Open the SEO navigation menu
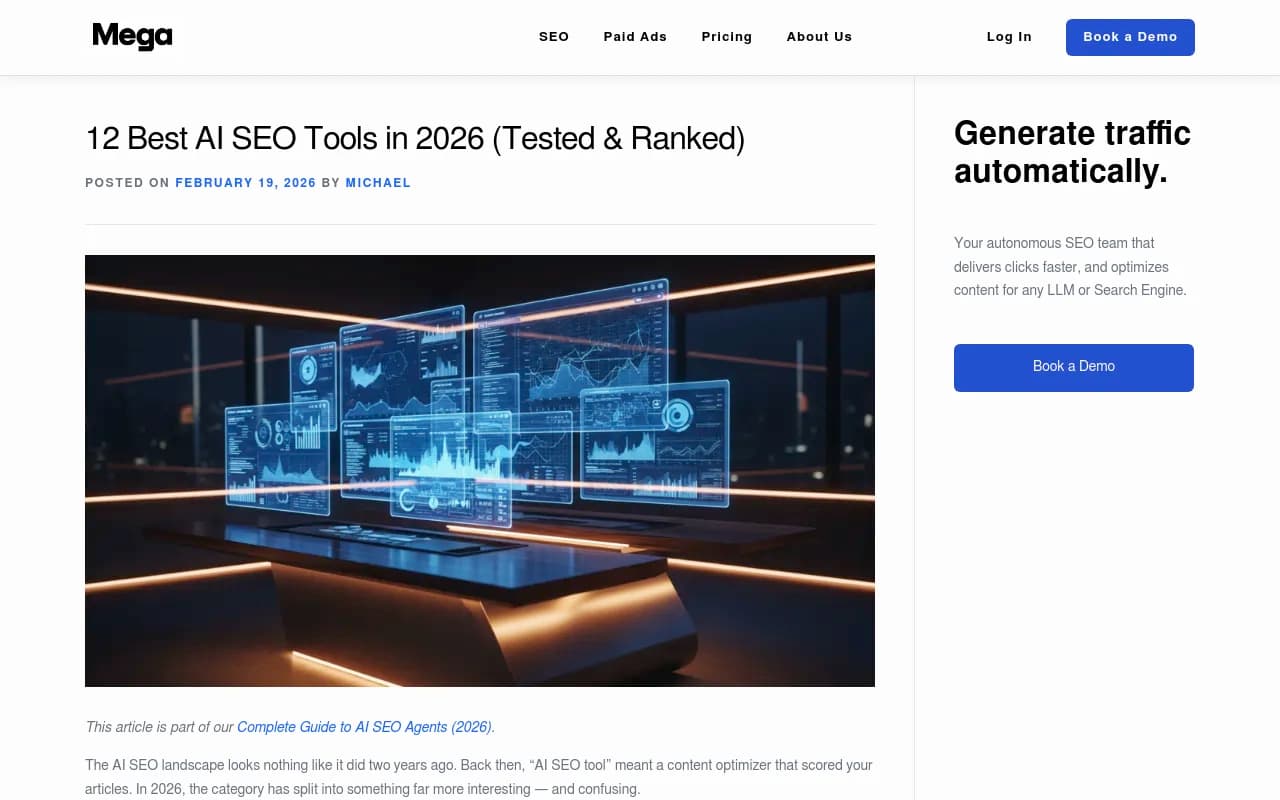The width and height of the screenshot is (1280, 800). 554,36
